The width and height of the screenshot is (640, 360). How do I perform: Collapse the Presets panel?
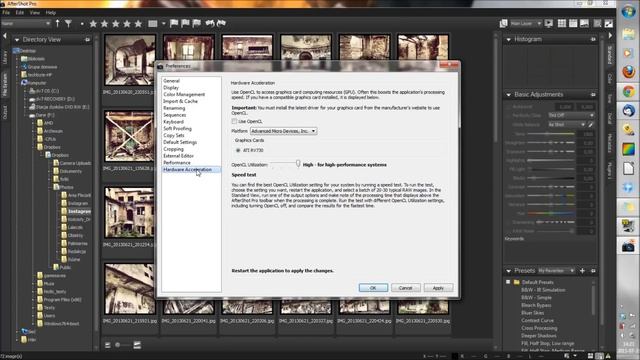509,271
